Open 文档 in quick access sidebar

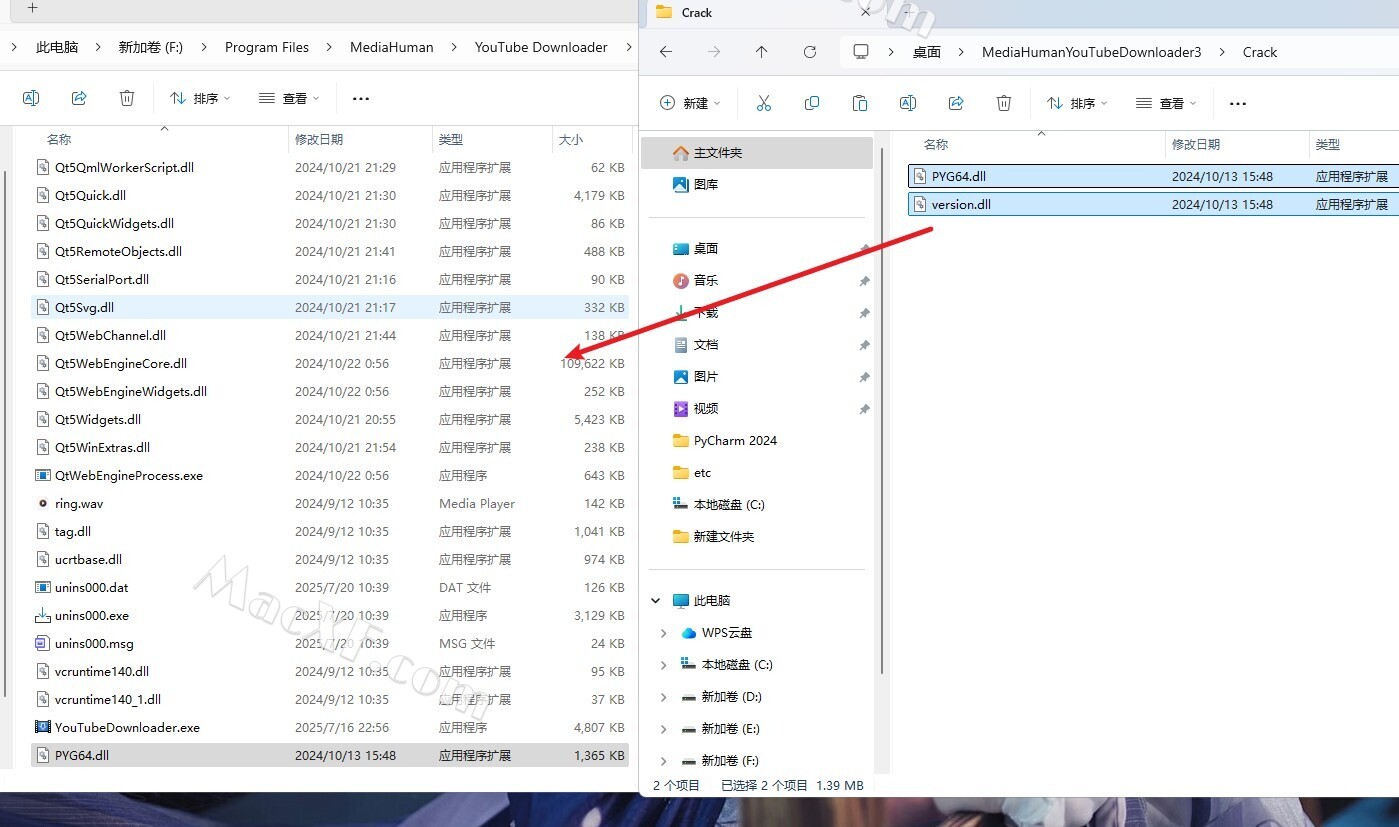click(695, 345)
